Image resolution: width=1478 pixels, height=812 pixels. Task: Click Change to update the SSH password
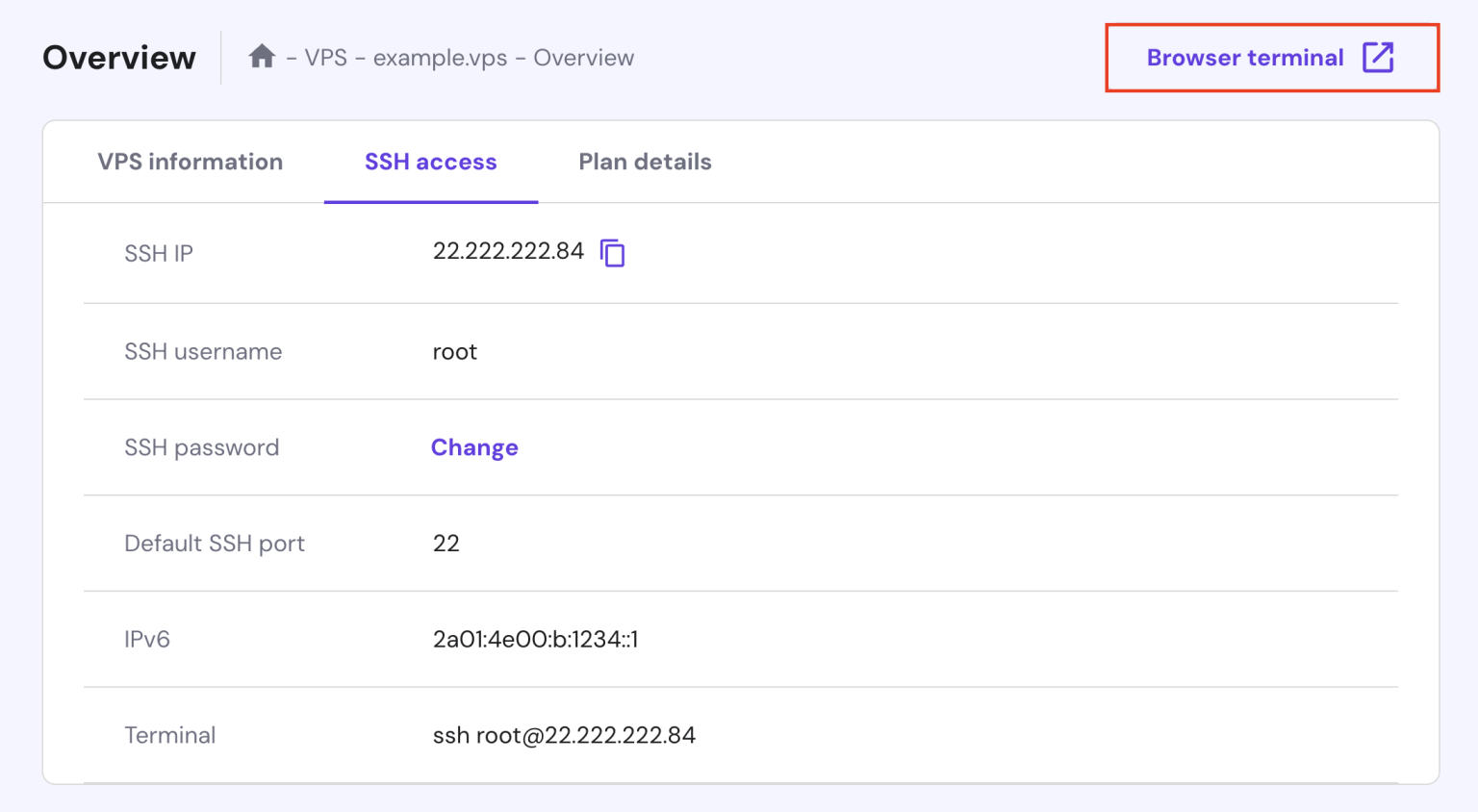(x=474, y=447)
